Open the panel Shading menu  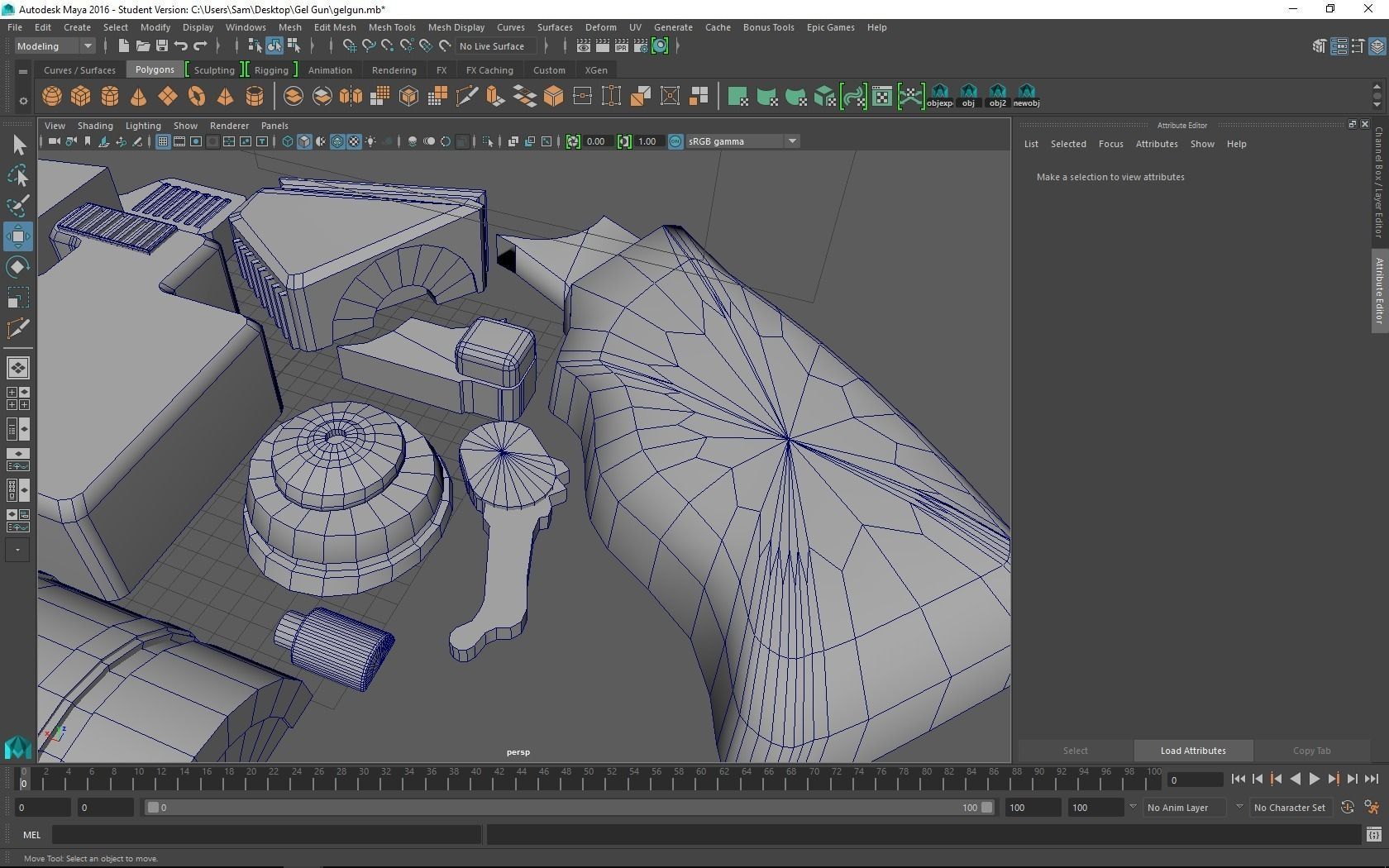95,126
